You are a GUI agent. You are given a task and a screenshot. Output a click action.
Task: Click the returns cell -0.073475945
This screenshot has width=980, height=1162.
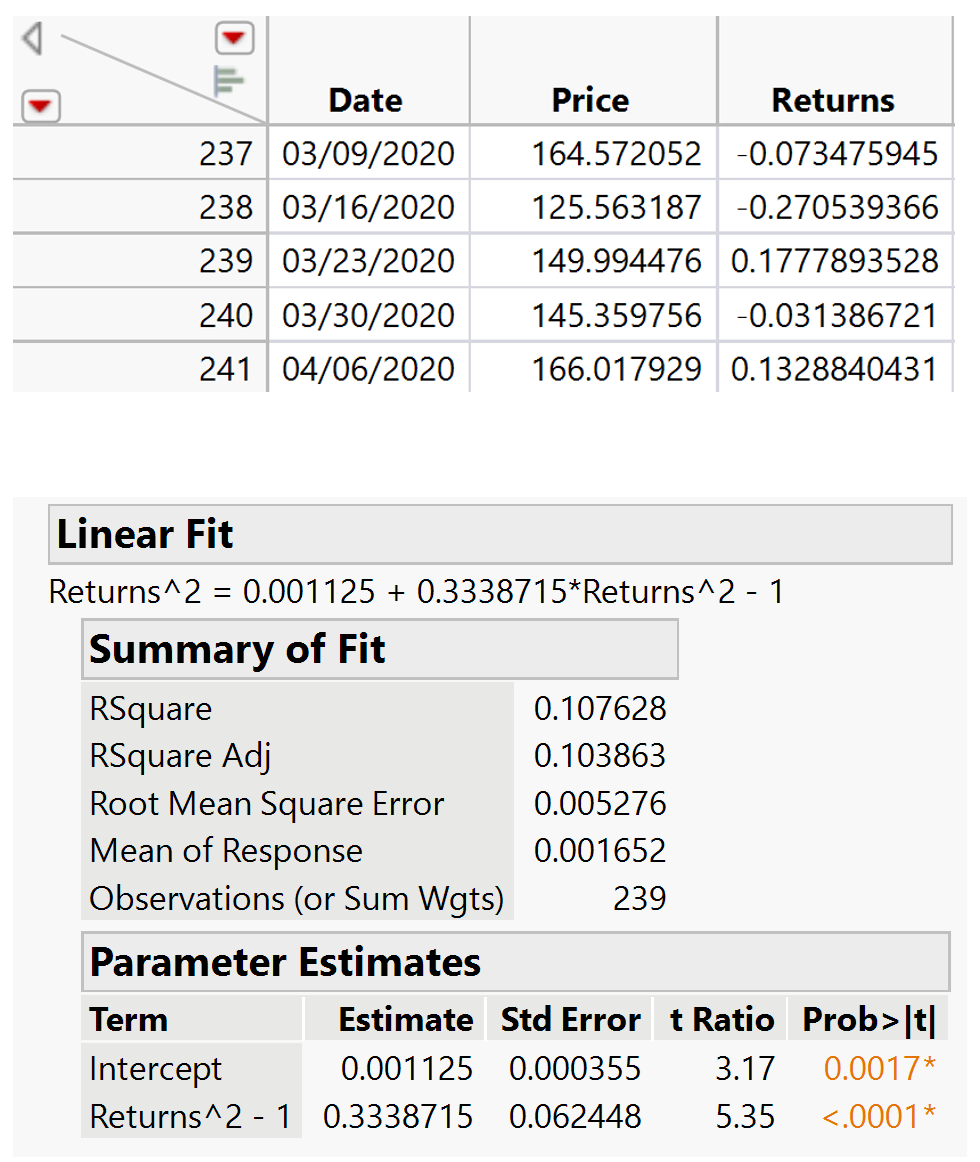tap(836, 153)
